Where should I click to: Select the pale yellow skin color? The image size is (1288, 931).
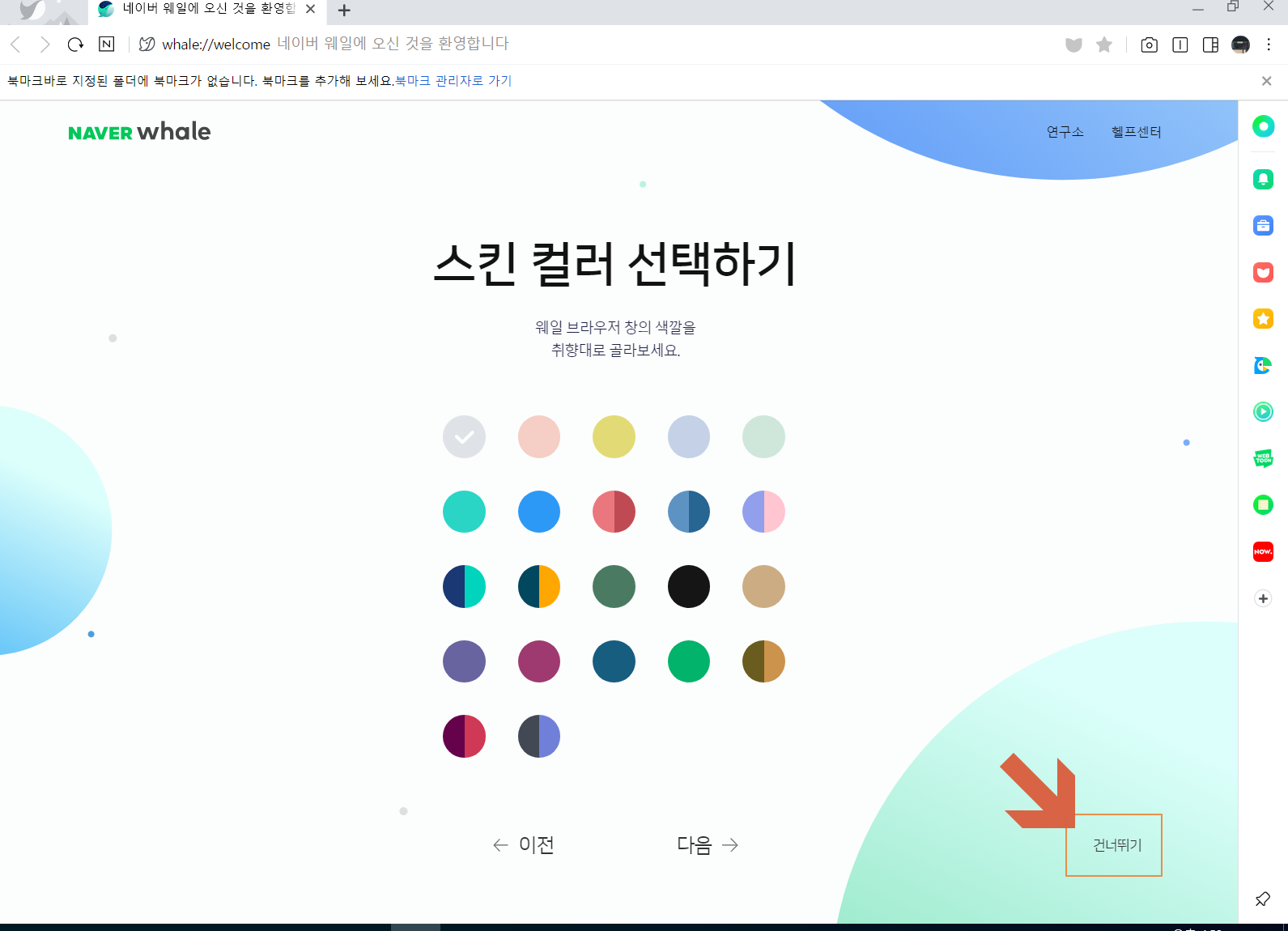click(614, 437)
